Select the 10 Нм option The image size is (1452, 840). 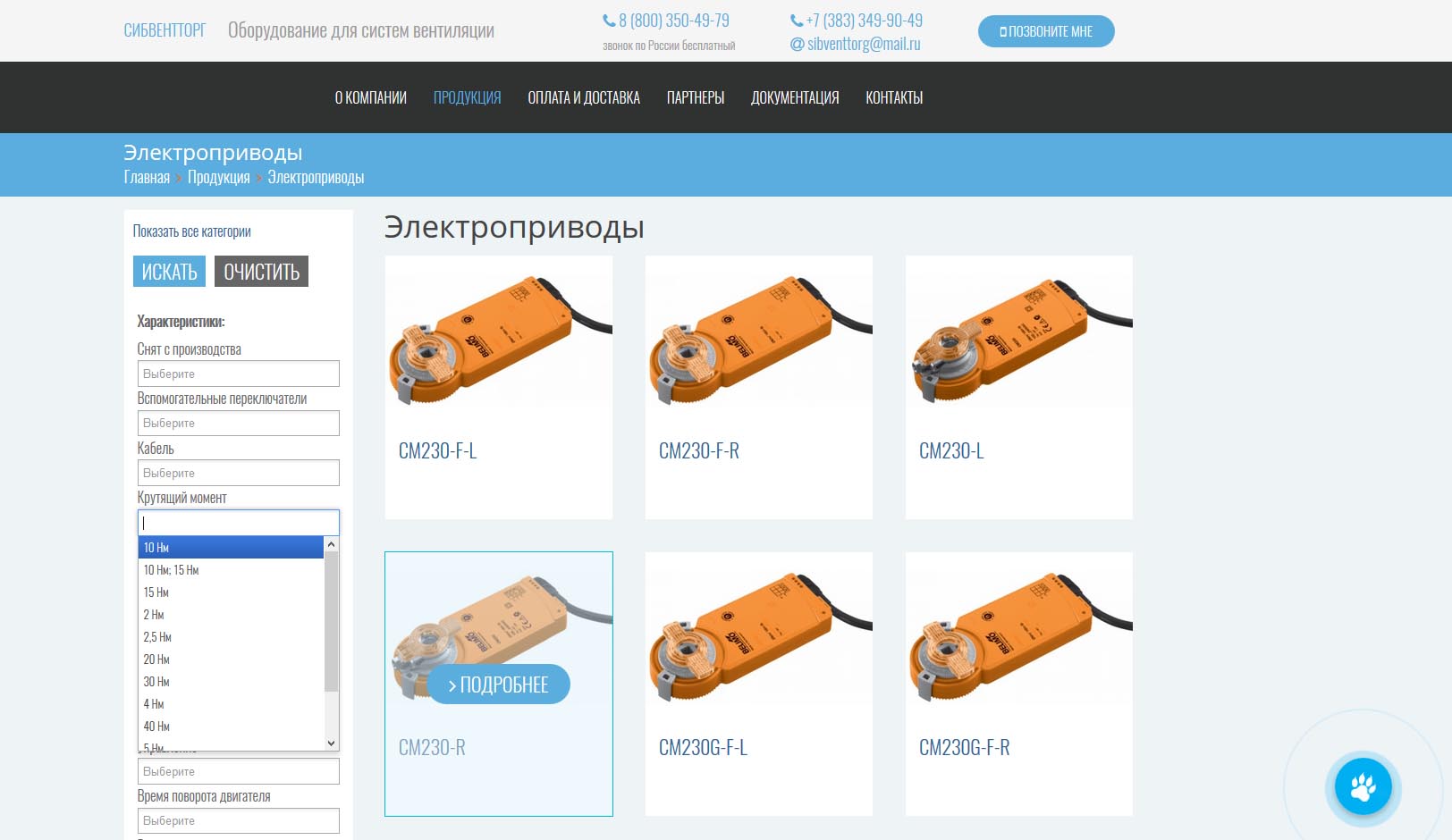[231, 547]
